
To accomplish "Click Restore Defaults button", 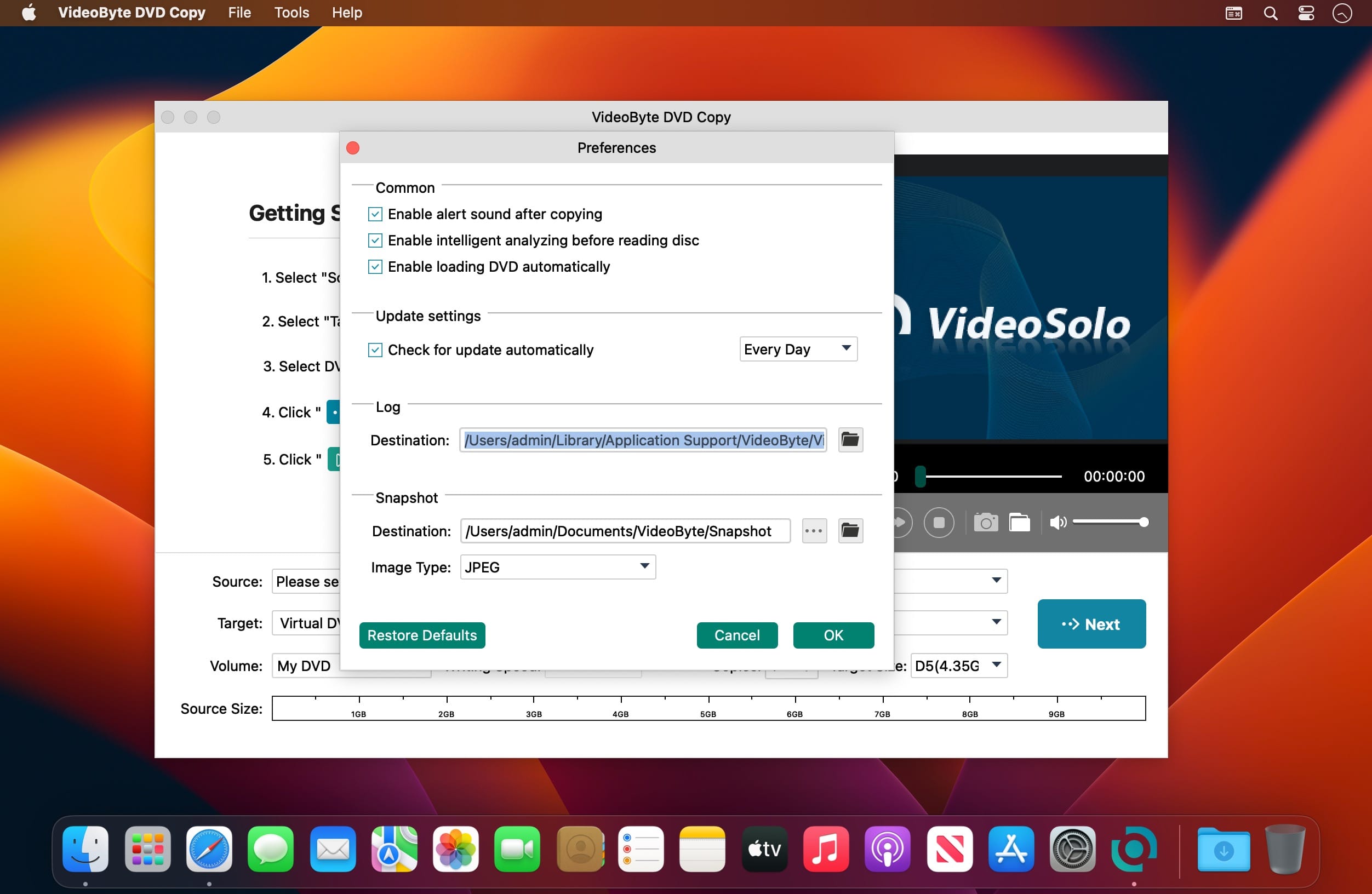I will pos(422,635).
